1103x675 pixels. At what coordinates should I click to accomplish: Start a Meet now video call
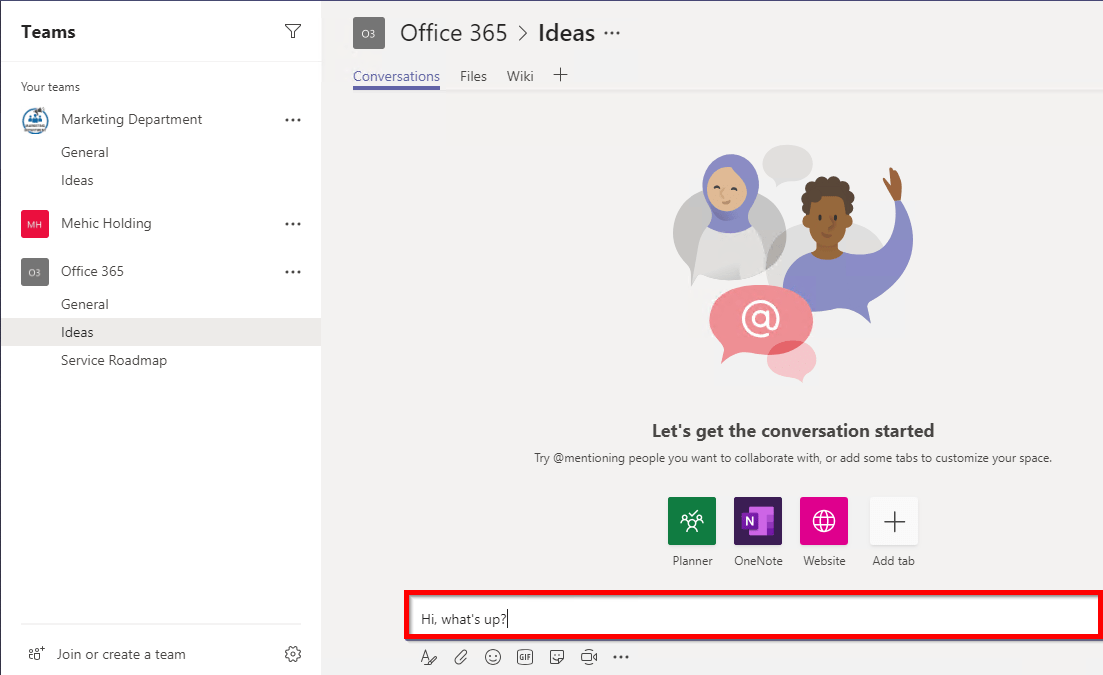coord(589,657)
